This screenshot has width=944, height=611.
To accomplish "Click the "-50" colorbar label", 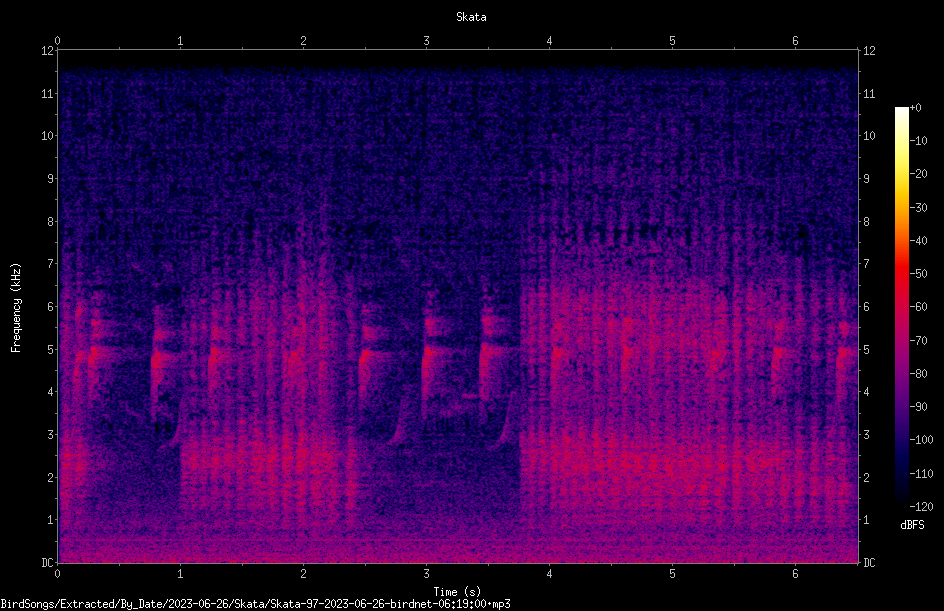I will coord(918,273).
